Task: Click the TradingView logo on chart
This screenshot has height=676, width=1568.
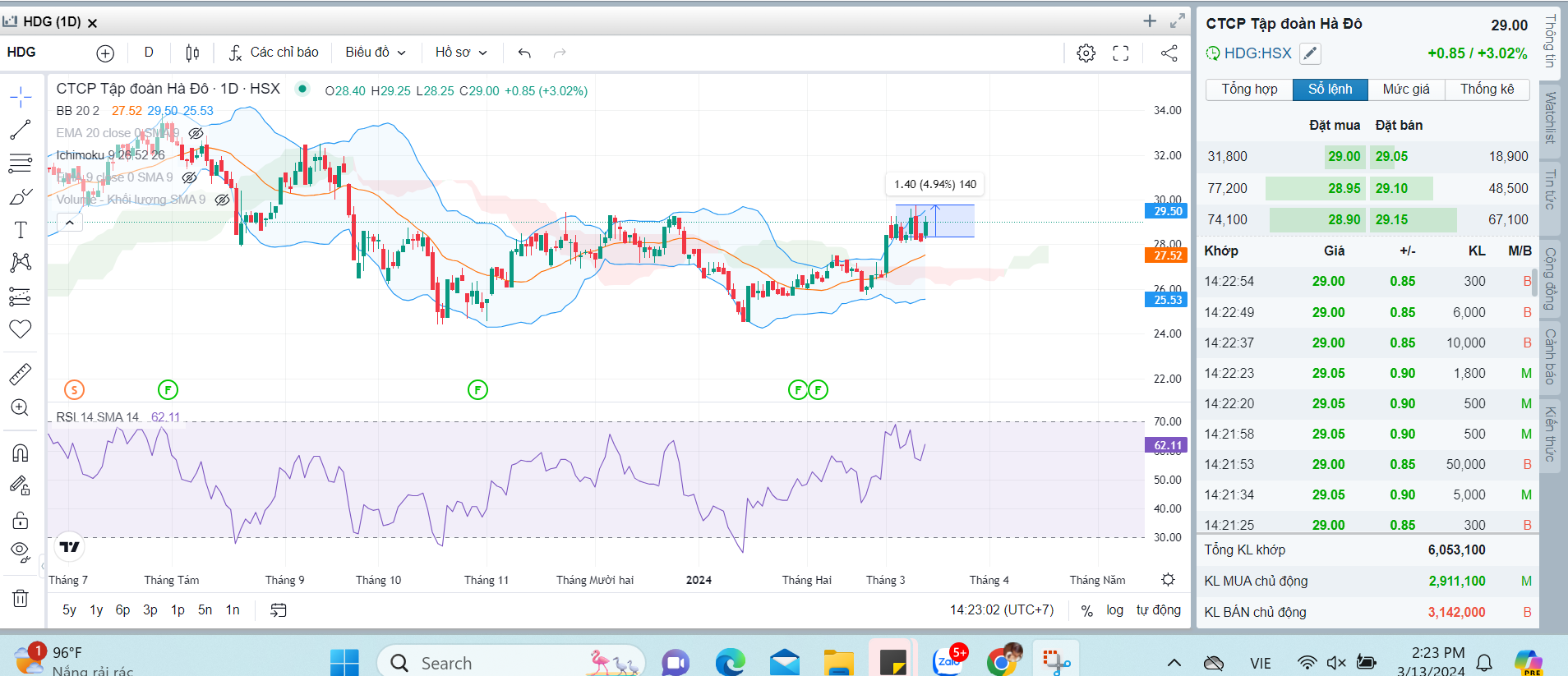Action: [x=70, y=547]
